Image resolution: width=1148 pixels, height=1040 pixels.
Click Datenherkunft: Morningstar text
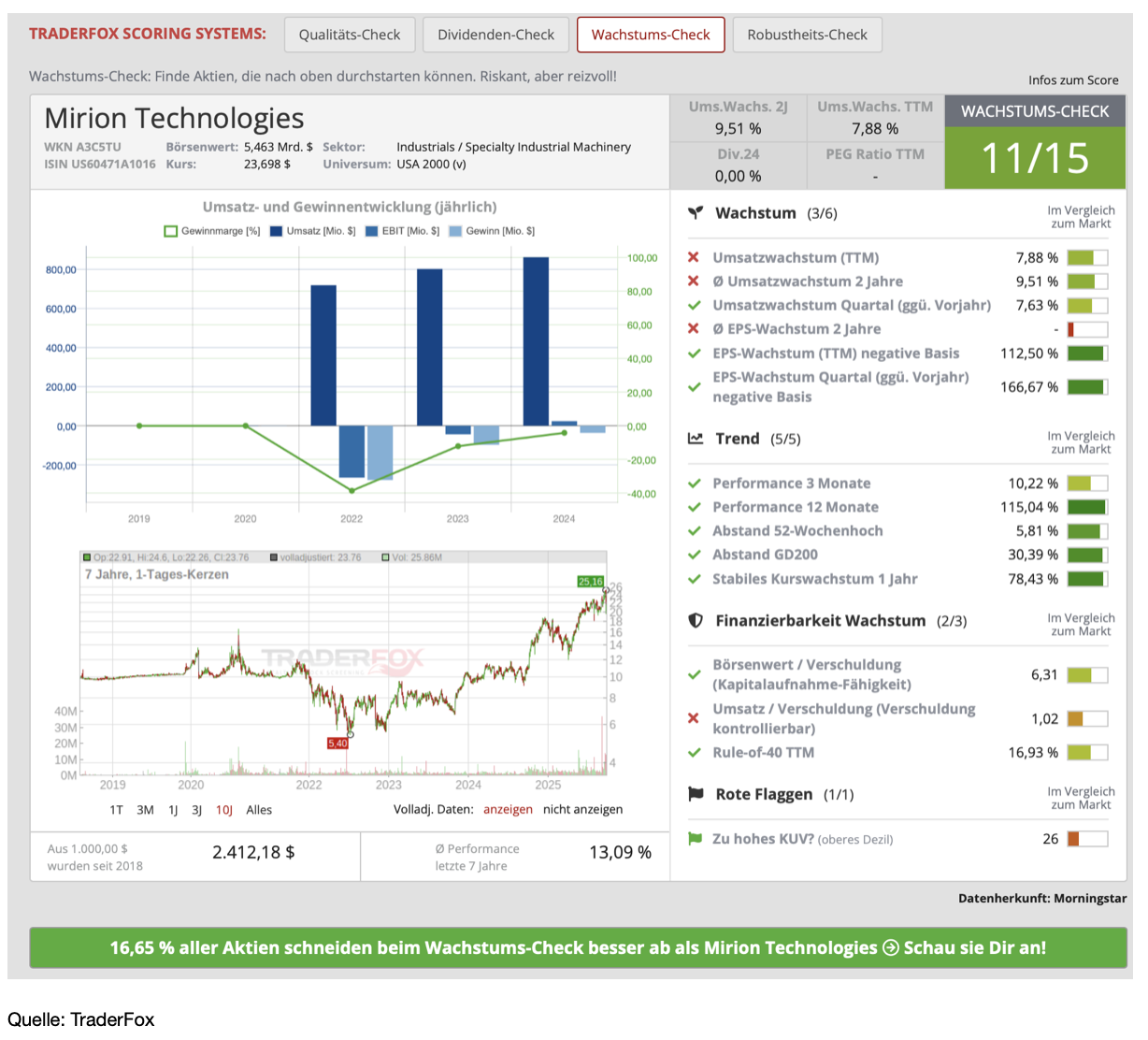(1042, 898)
